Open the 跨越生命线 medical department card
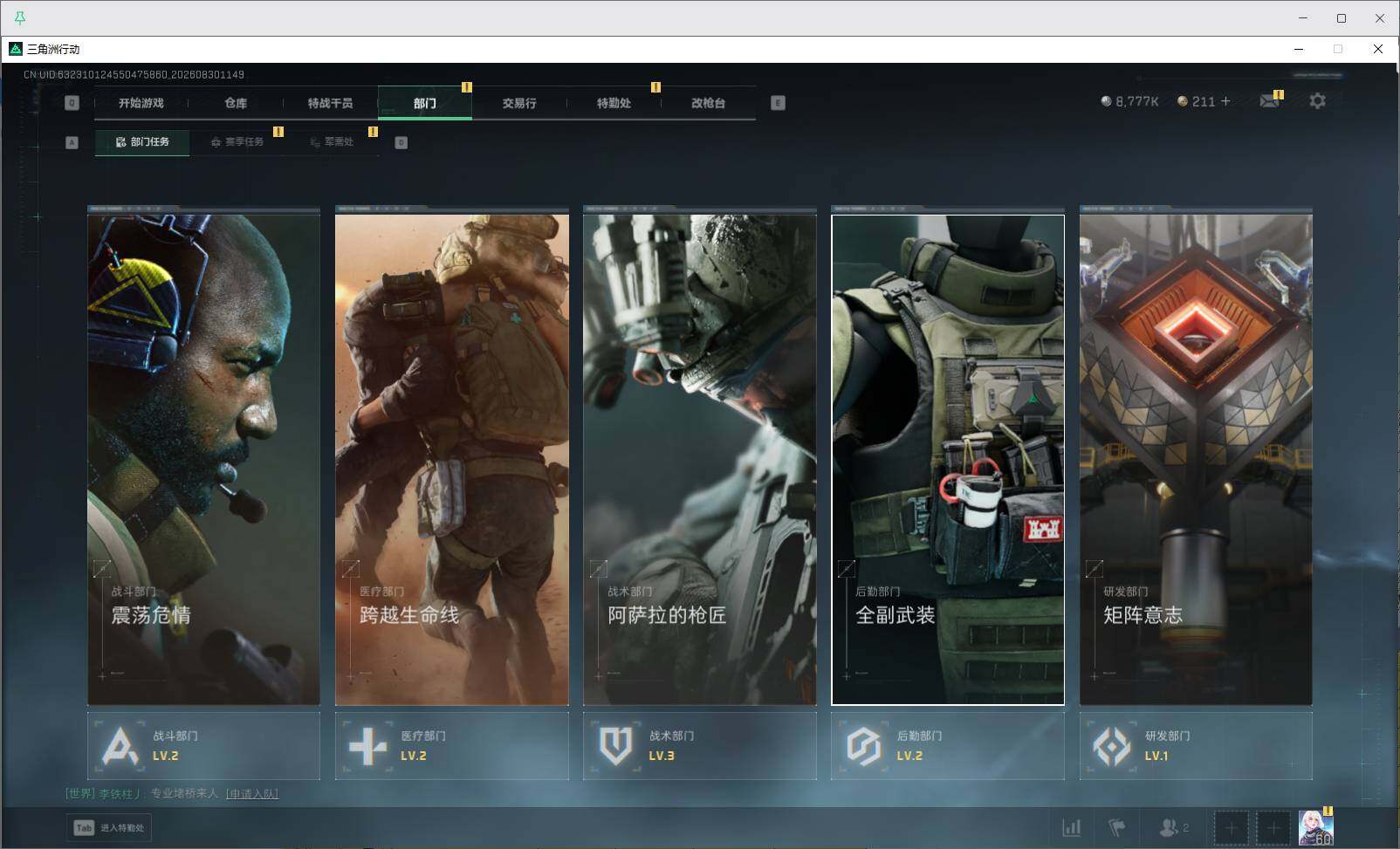 pos(452,460)
